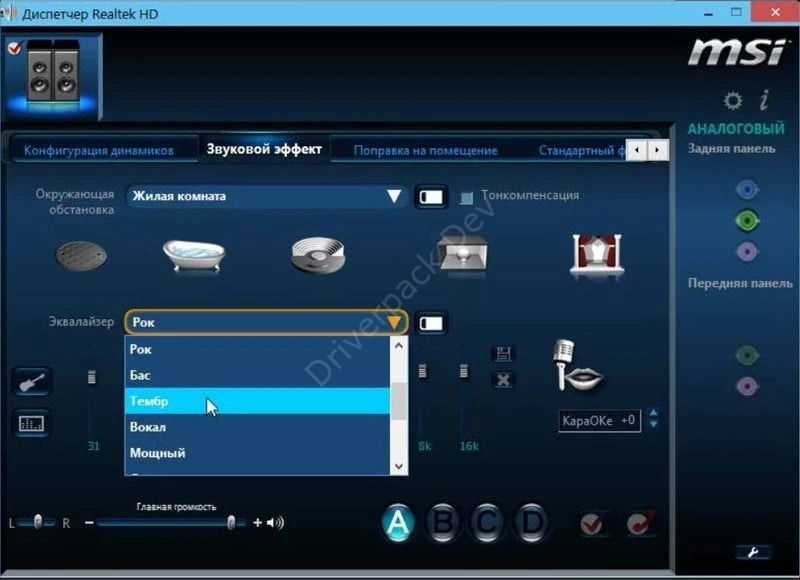Enable the Тонкомпенсация checkbox
The height and width of the screenshot is (580, 800).
pyautogui.click(x=466, y=197)
